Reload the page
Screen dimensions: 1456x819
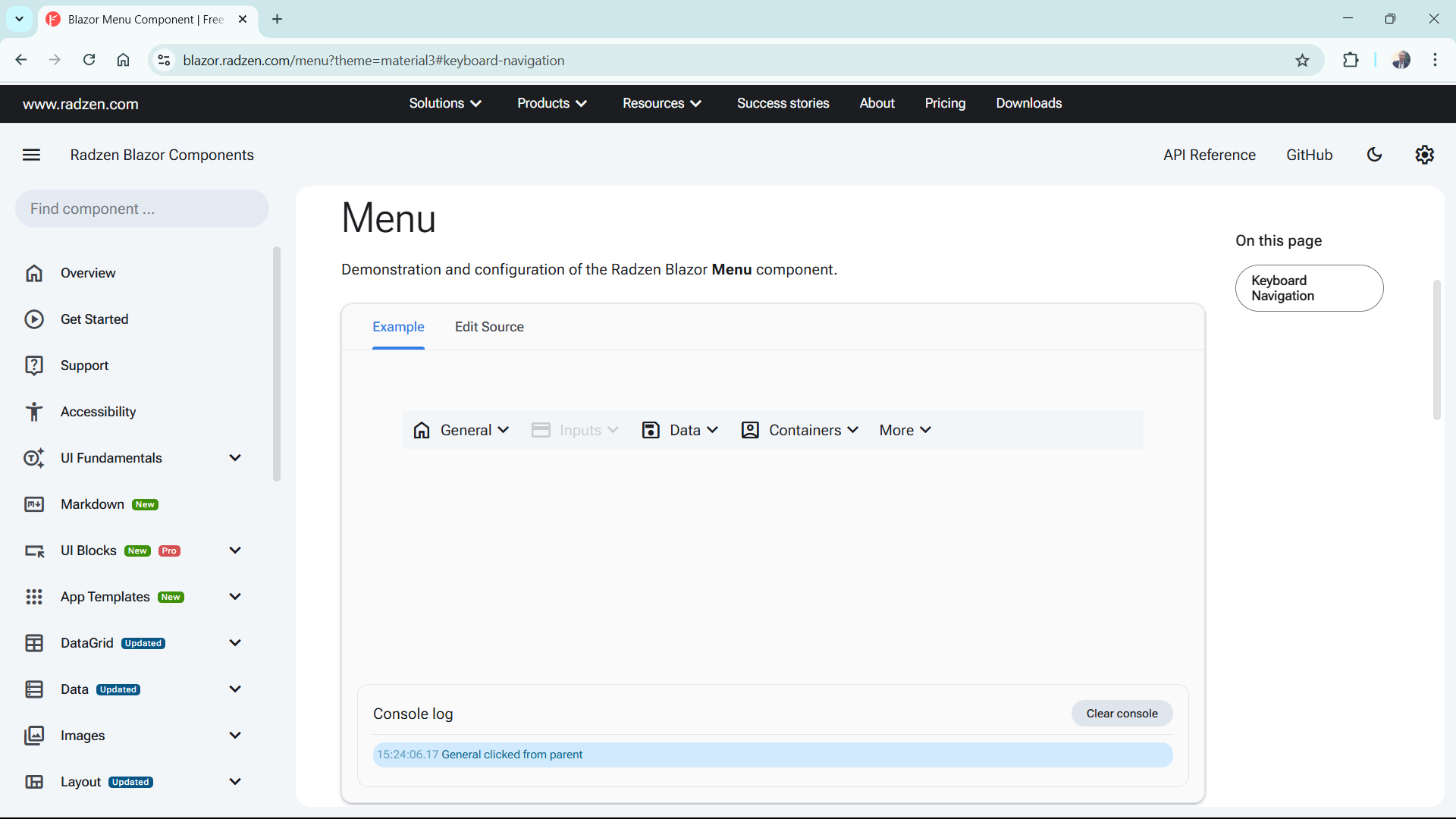[x=89, y=60]
